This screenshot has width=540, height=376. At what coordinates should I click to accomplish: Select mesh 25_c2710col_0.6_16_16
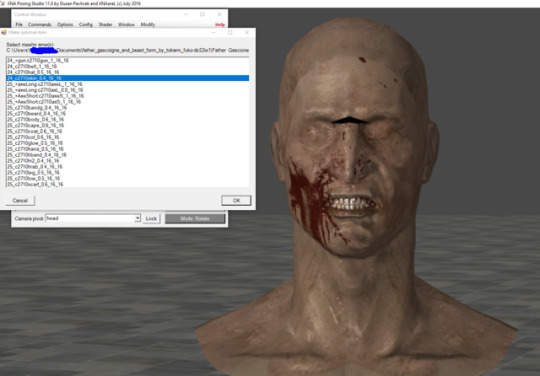pos(127,137)
